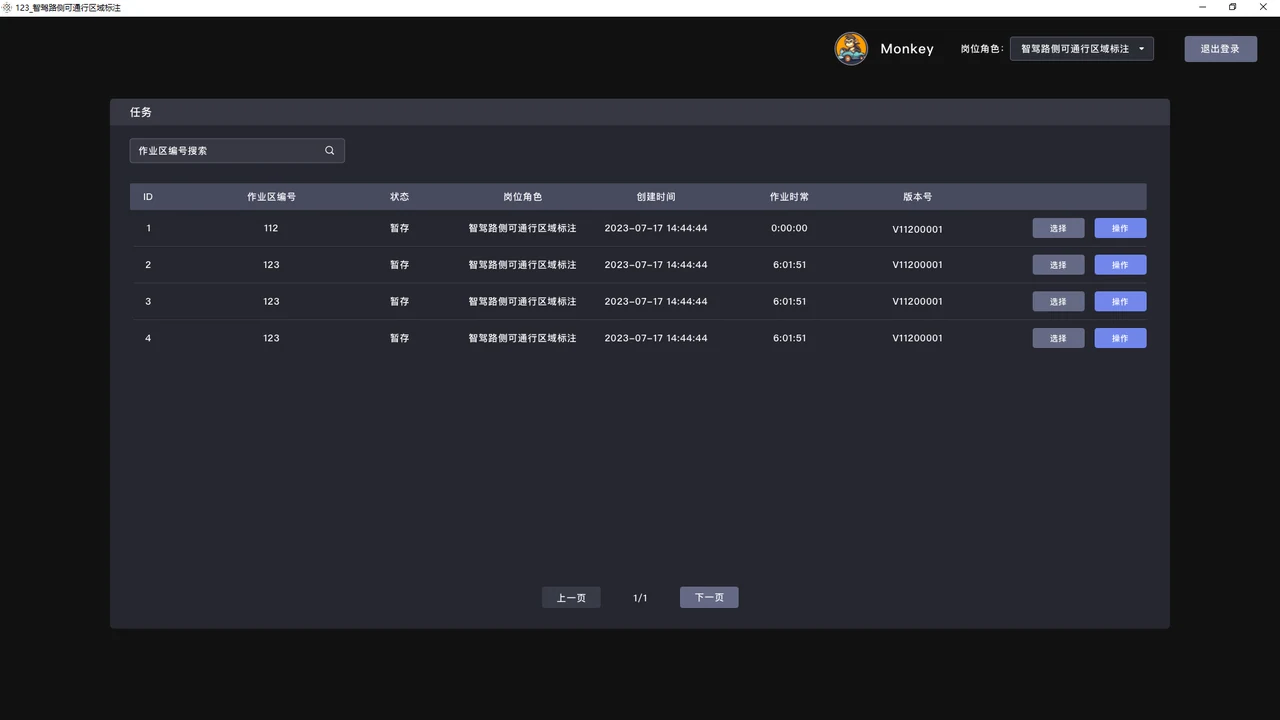Click 选择 for the row with ID 2
The width and height of the screenshot is (1280, 720).
coord(1058,265)
